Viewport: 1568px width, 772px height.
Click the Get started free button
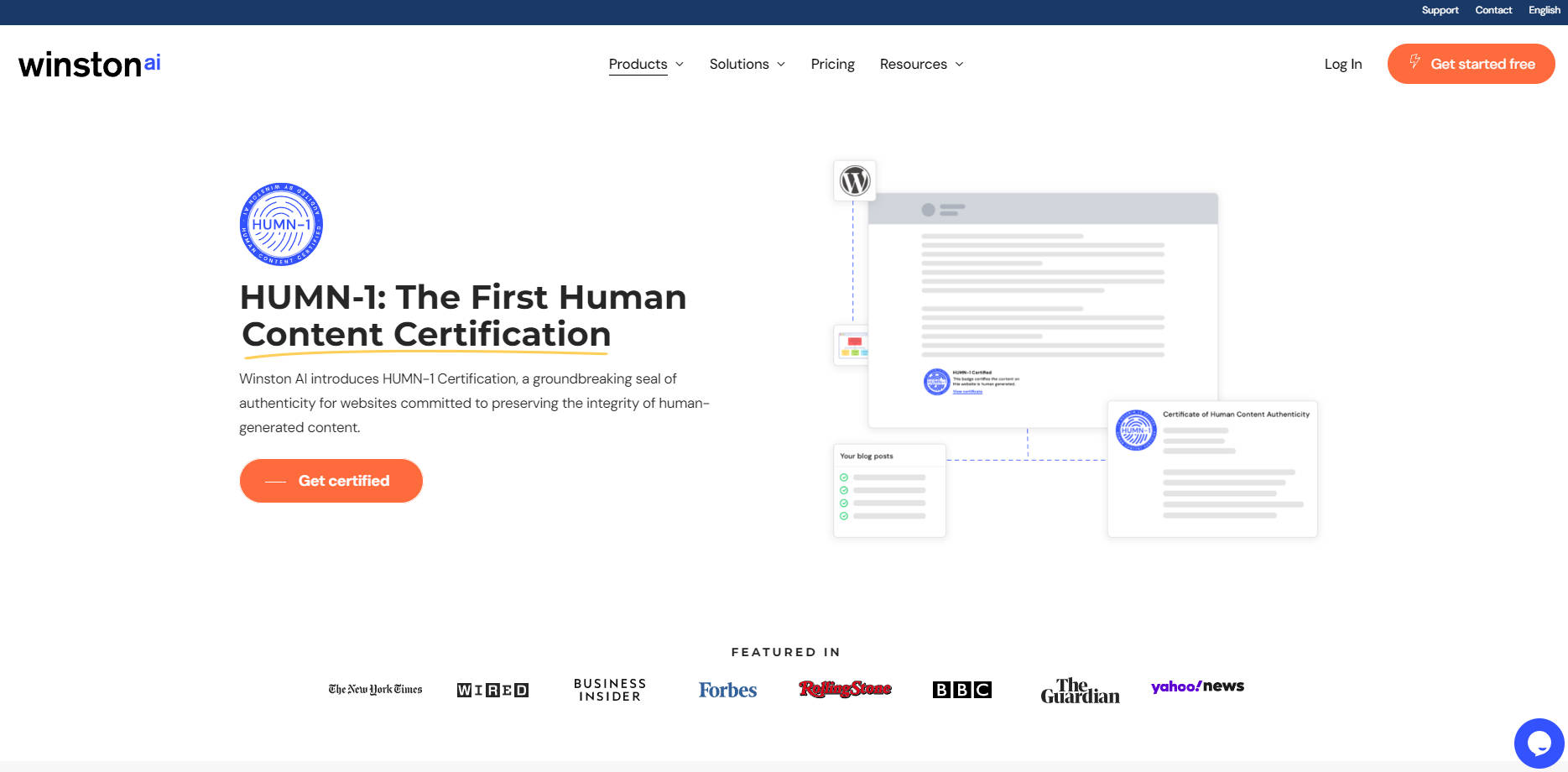1471,64
